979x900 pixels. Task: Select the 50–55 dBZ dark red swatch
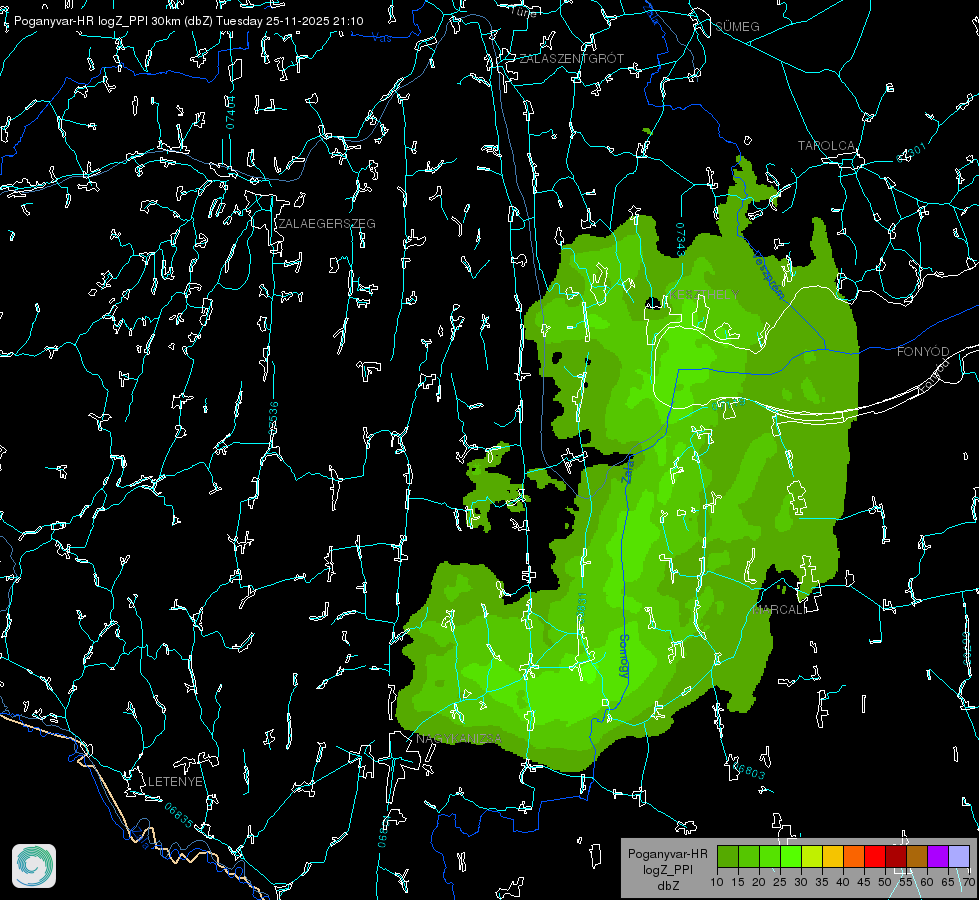pyautogui.click(x=896, y=856)
